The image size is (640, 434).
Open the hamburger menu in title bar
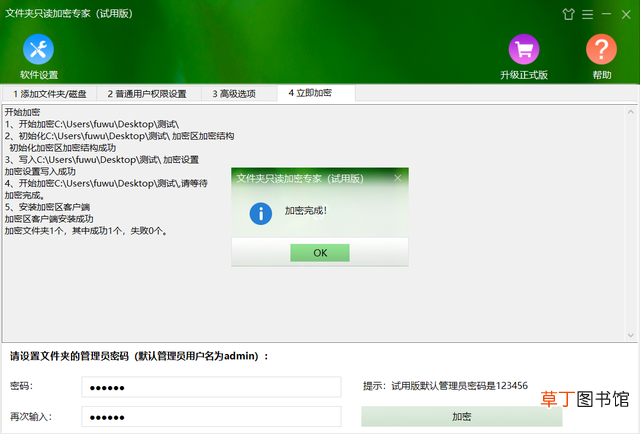pos(587,14)
